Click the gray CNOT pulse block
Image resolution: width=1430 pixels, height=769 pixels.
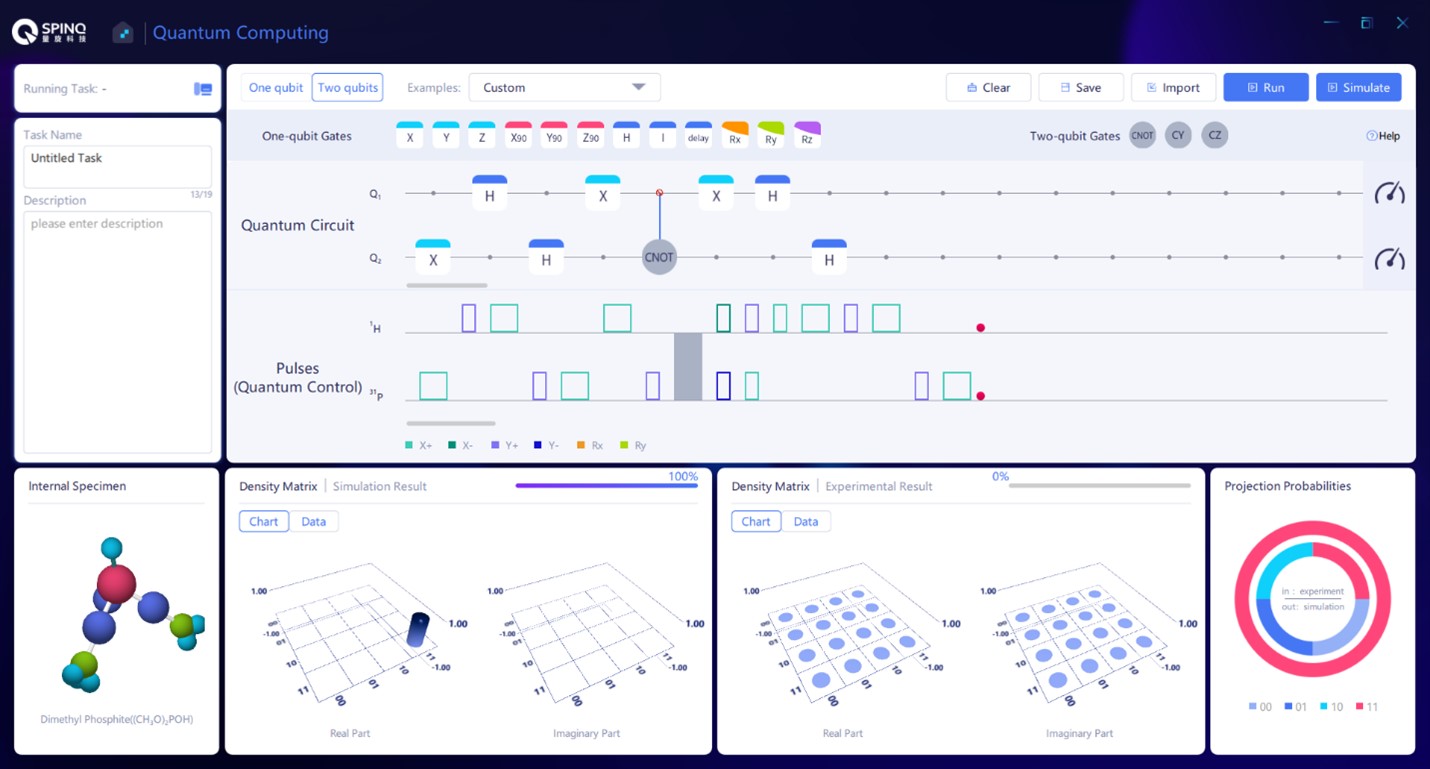(x=688, y=367)
